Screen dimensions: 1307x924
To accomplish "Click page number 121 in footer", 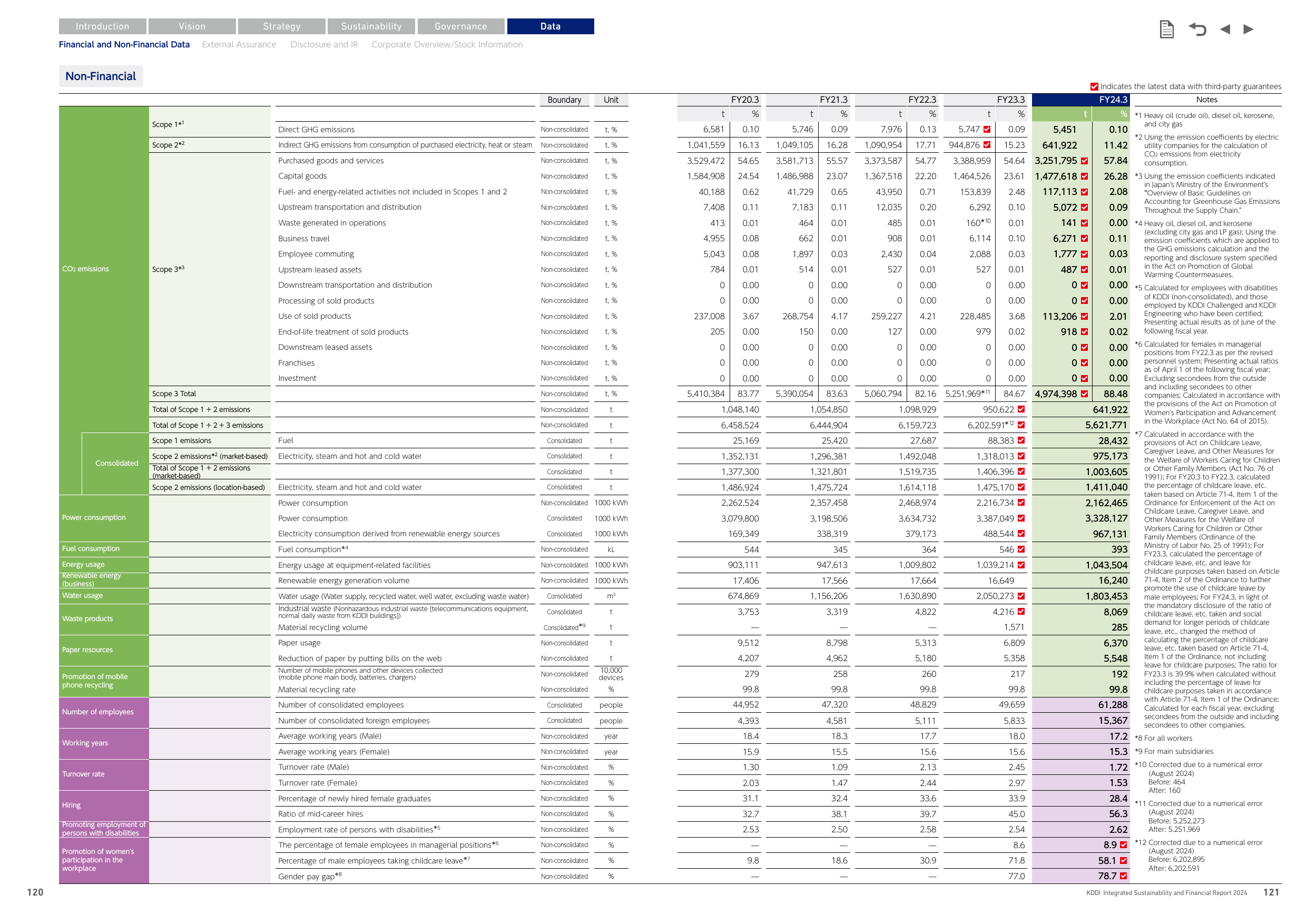I will 1271,892.
